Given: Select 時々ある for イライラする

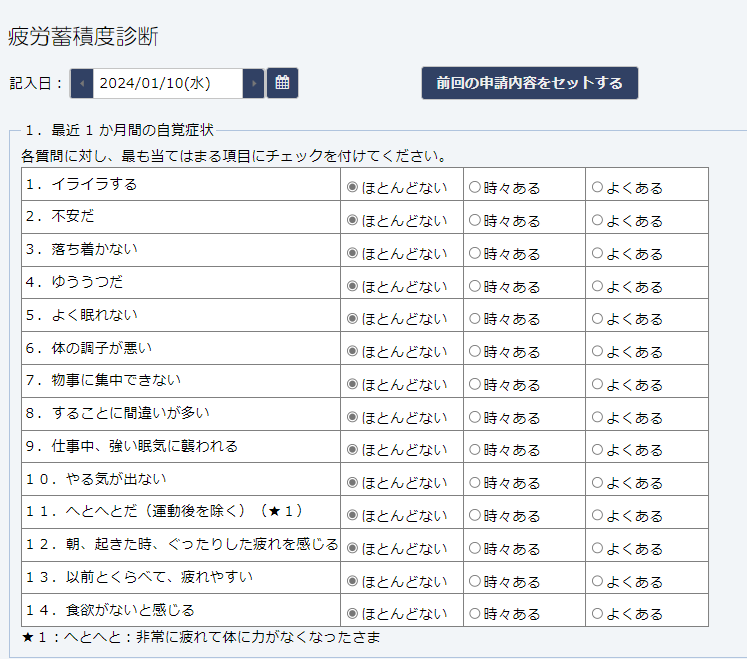Looking at the screenshot, I should [475, 187].
